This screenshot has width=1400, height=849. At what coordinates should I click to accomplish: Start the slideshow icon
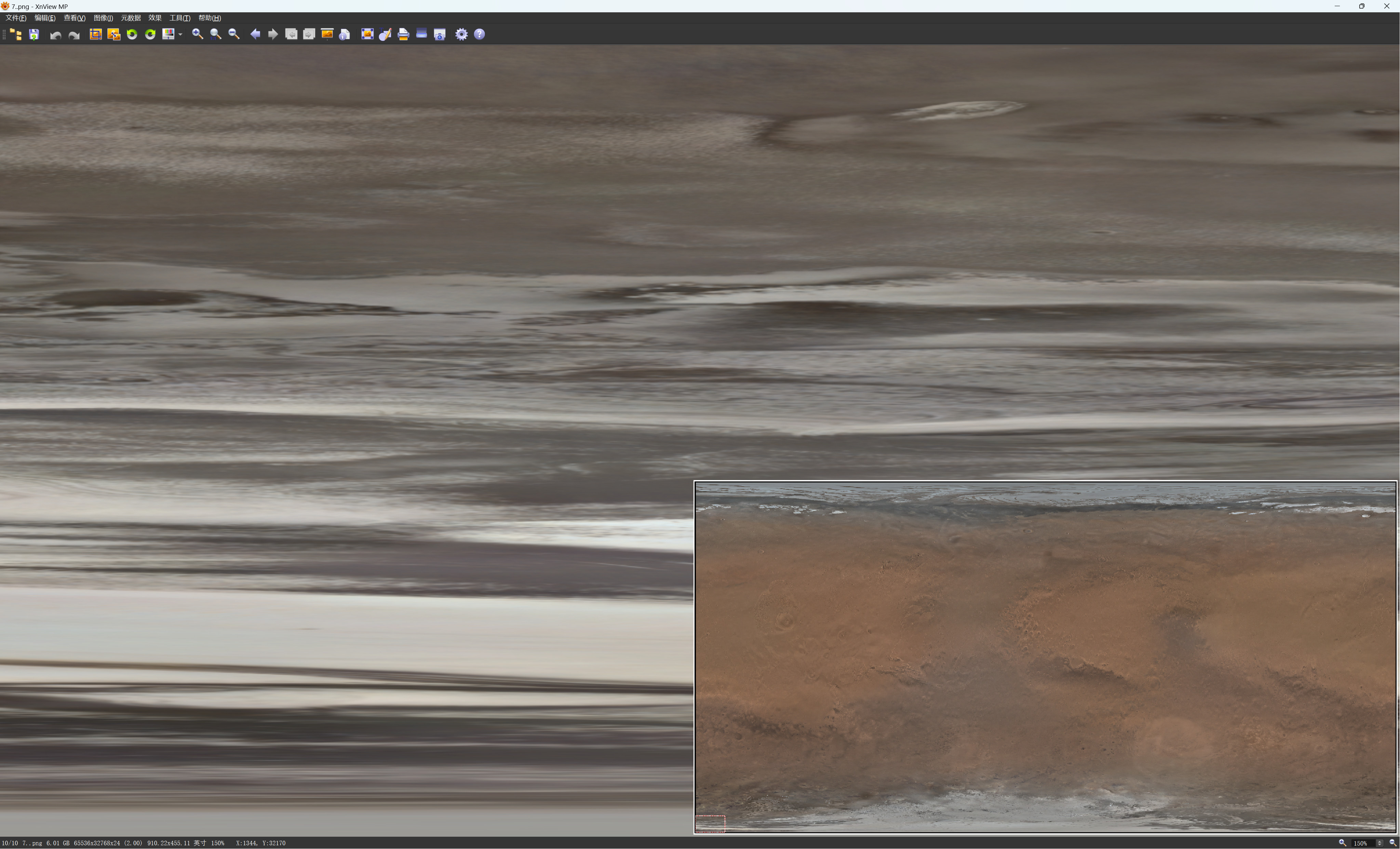click(x=327, y=35)
